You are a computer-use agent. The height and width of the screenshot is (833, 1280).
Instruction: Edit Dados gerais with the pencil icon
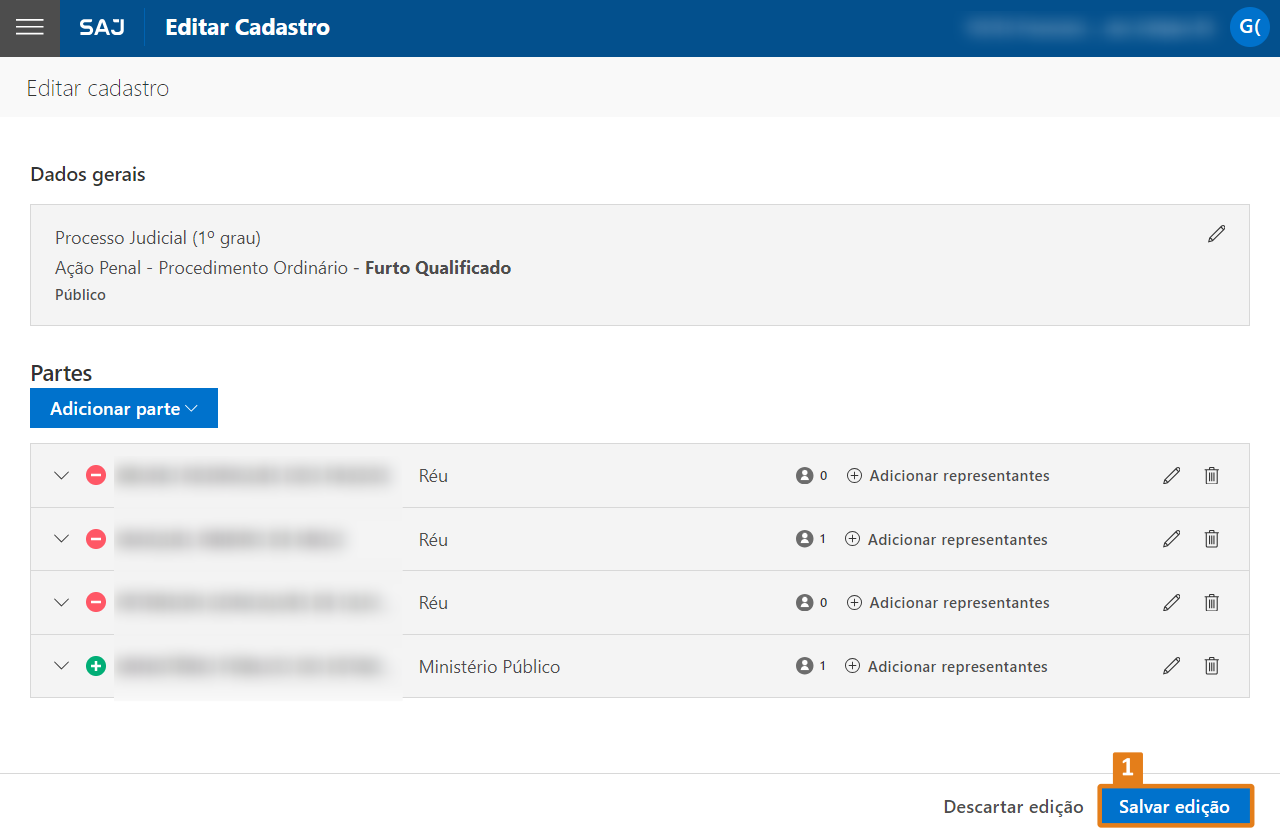tap(1216, 234)
